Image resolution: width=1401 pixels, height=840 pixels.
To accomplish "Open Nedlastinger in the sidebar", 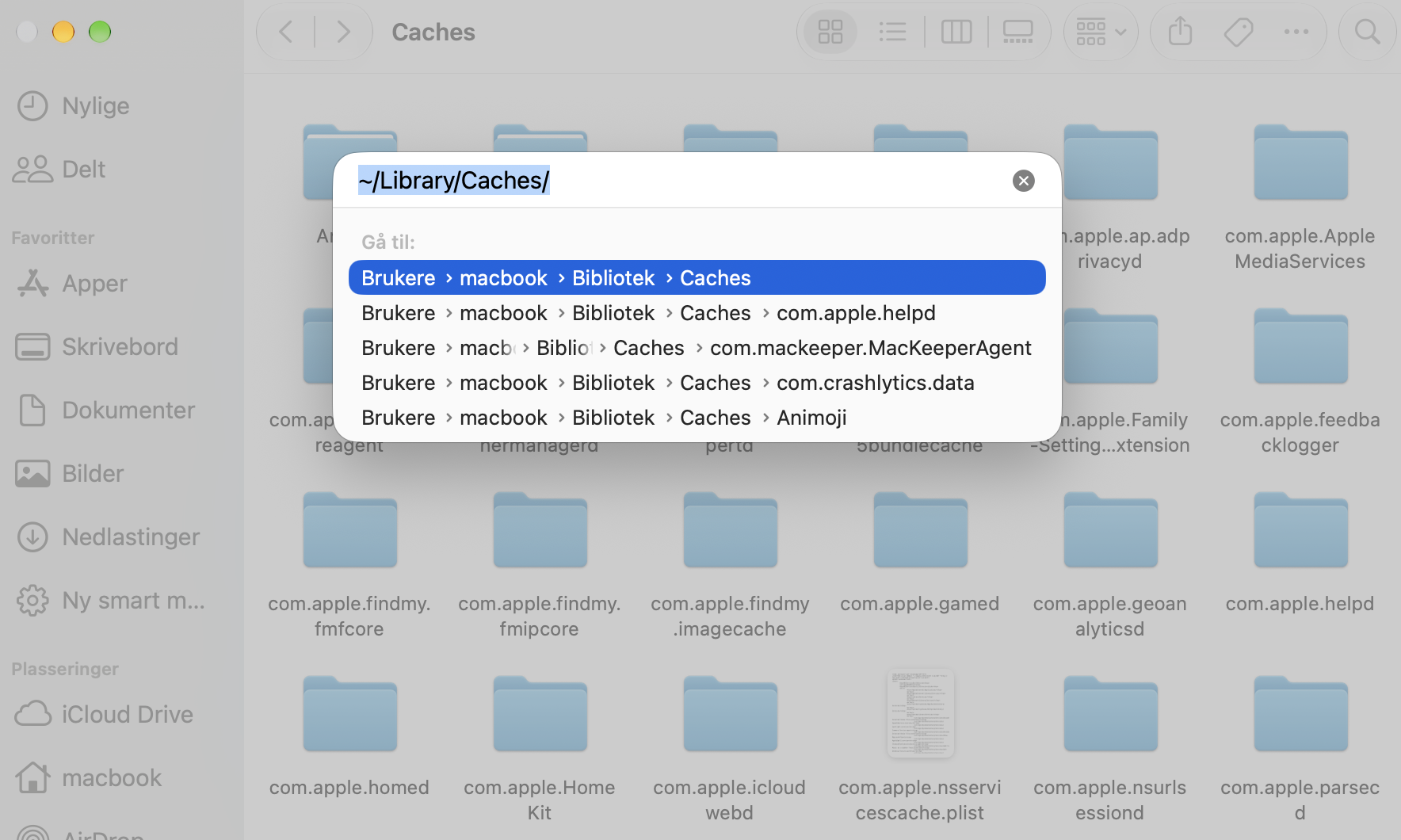I will (108, 537).
